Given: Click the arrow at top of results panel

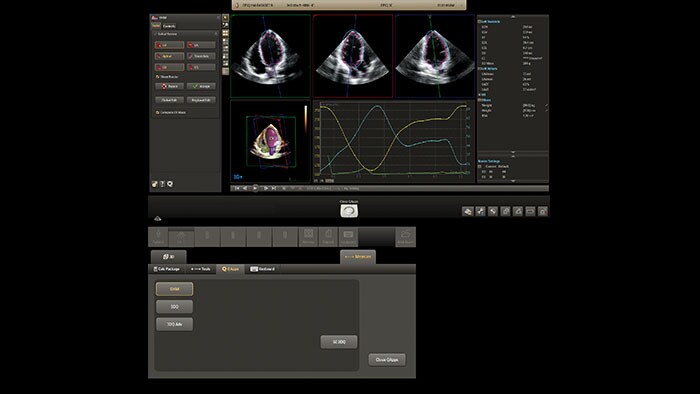Looking at the screenshot, I should (513, 17).
